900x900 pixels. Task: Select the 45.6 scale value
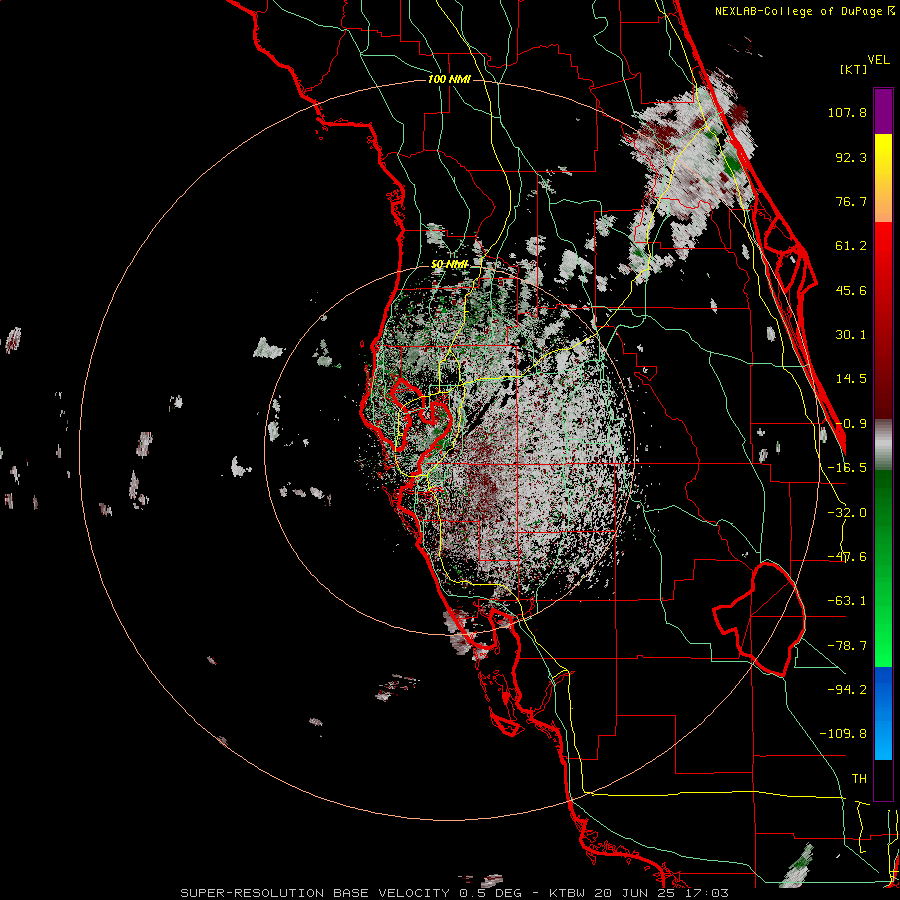pyautogui.click(x=851, y=290)
